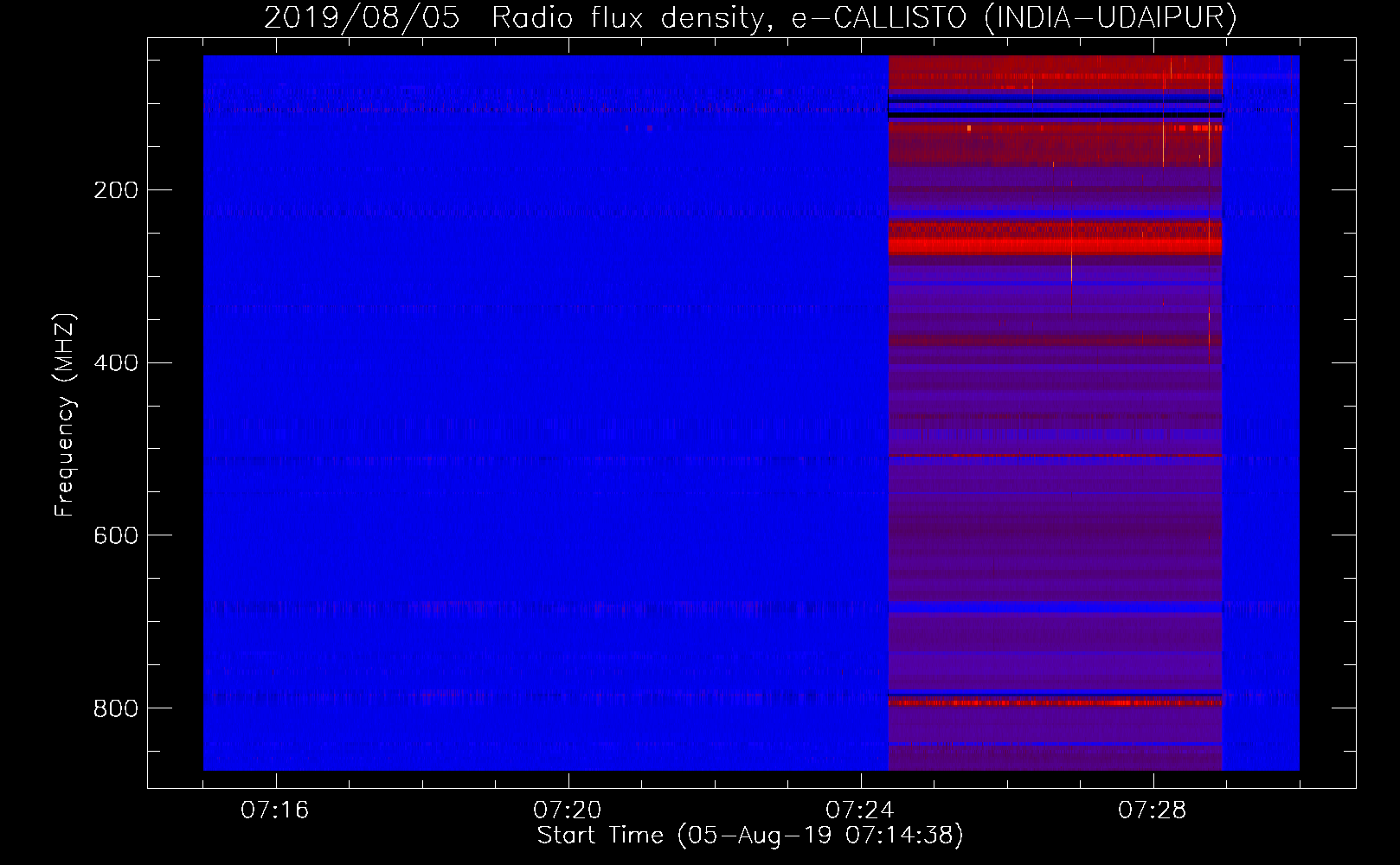Click the 200 frequency tick label
1400x865 pixels.
click(116, 190)
